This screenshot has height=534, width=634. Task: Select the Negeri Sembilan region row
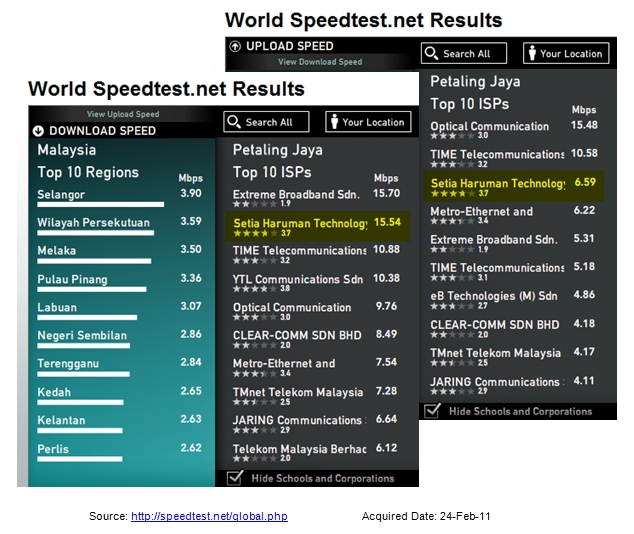(119, 339)
